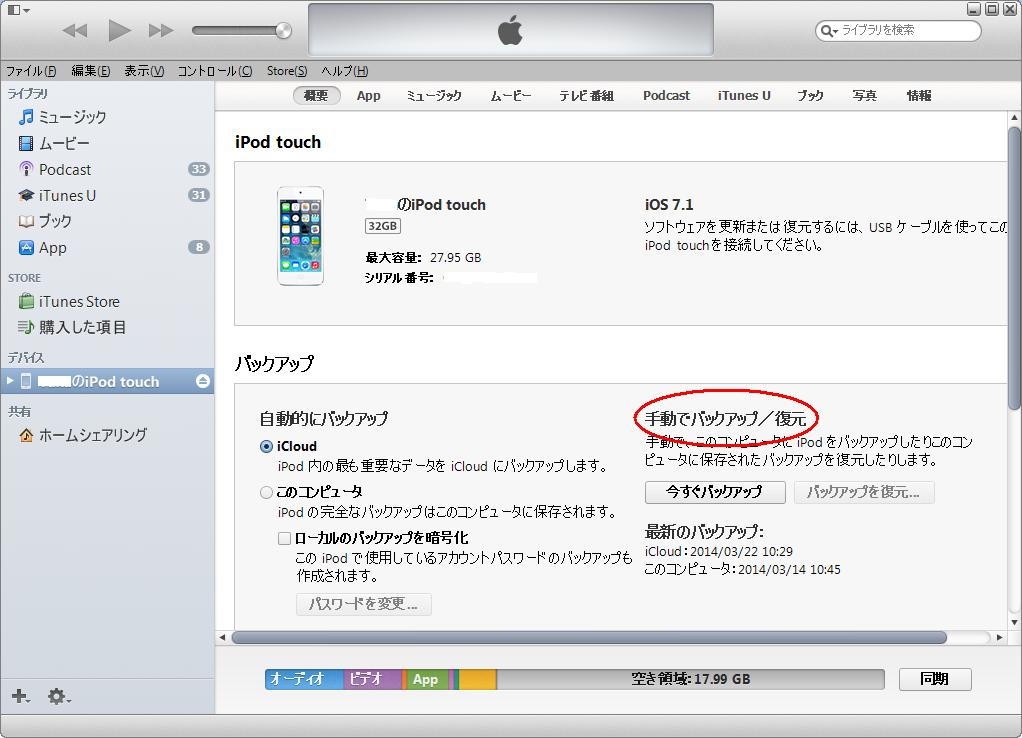Click the iTunes Store bag icon
Screen dimensions: 1022x738
click(26, 301)
